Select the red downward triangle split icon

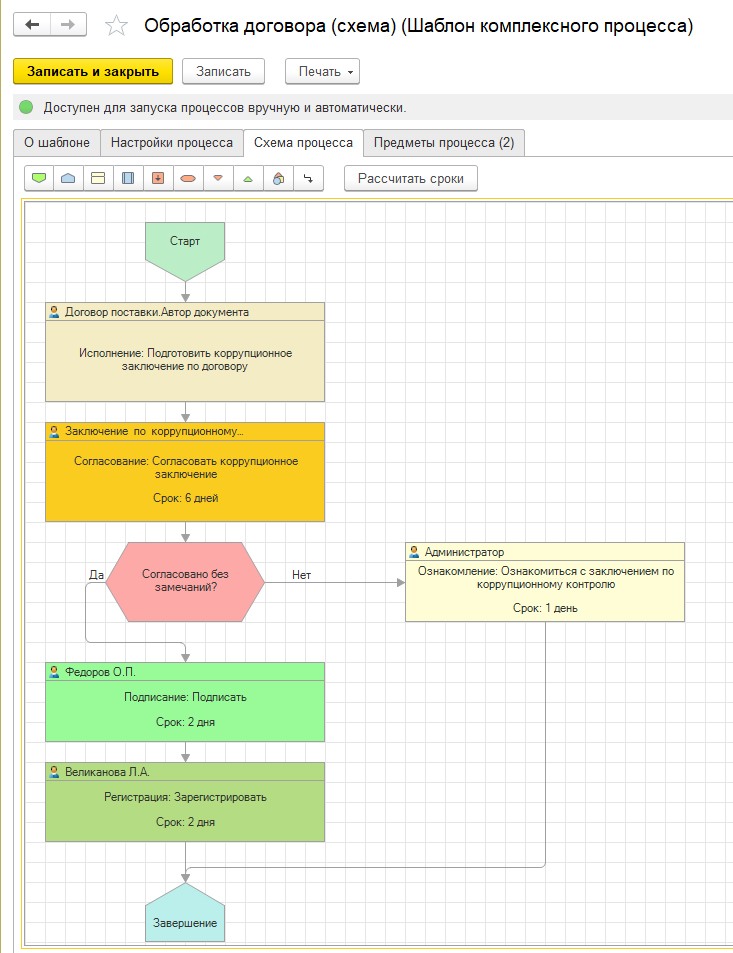click(x=218, y=178)
